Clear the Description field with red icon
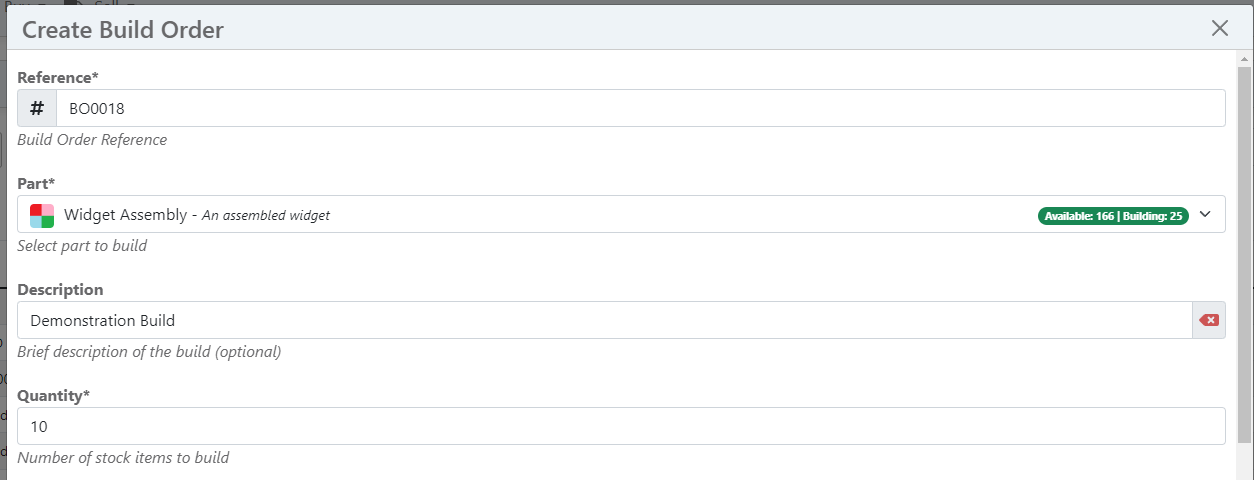The width and height of the screenshot is (1254, 480). (1209, 320)
